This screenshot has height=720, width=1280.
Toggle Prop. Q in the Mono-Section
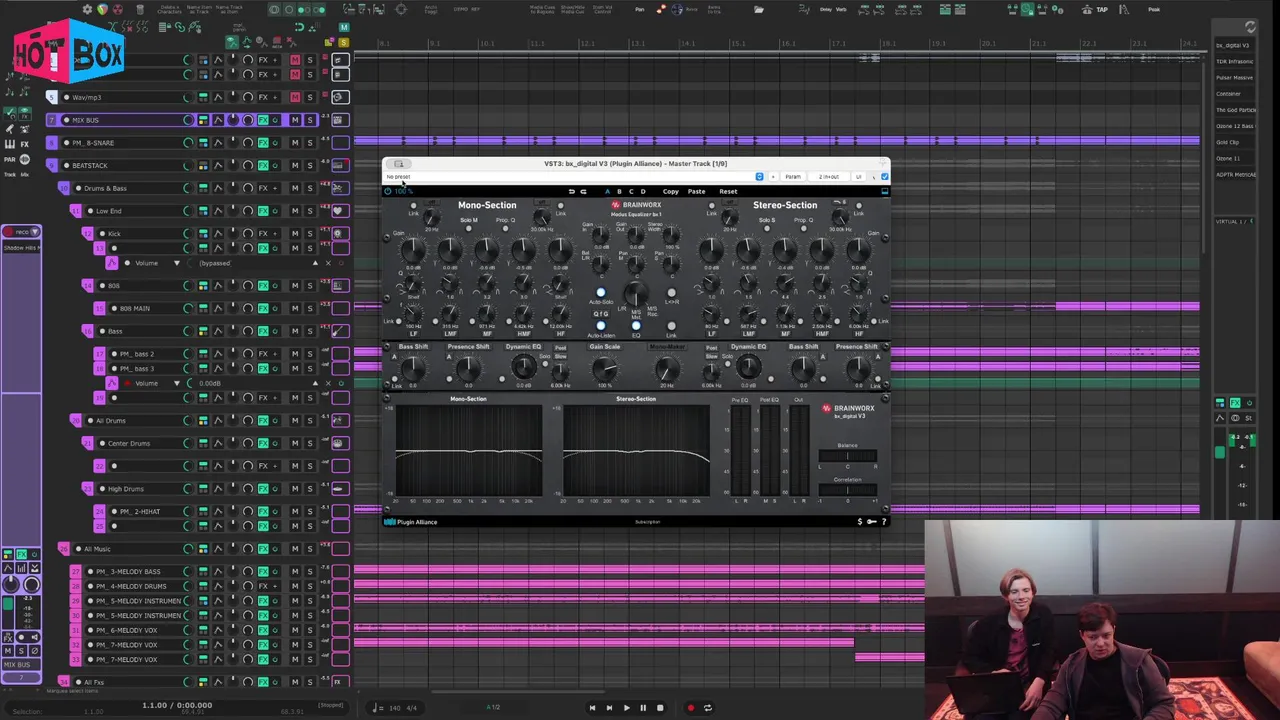tap(505, 228)
